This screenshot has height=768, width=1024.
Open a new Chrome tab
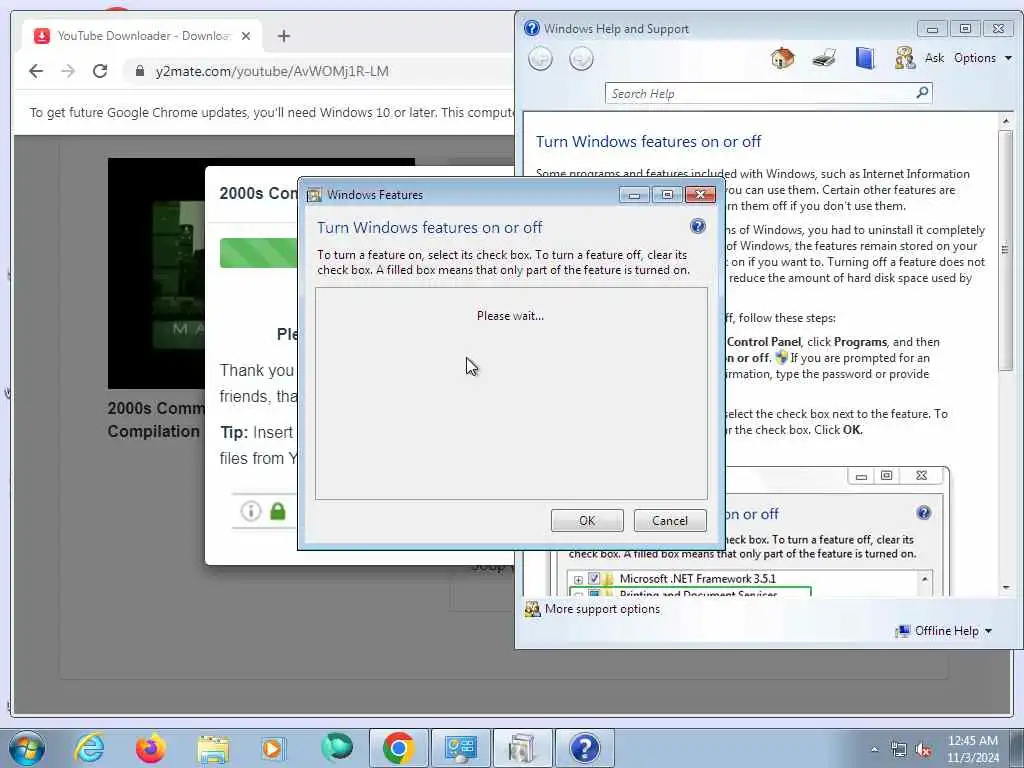[283, 36]
